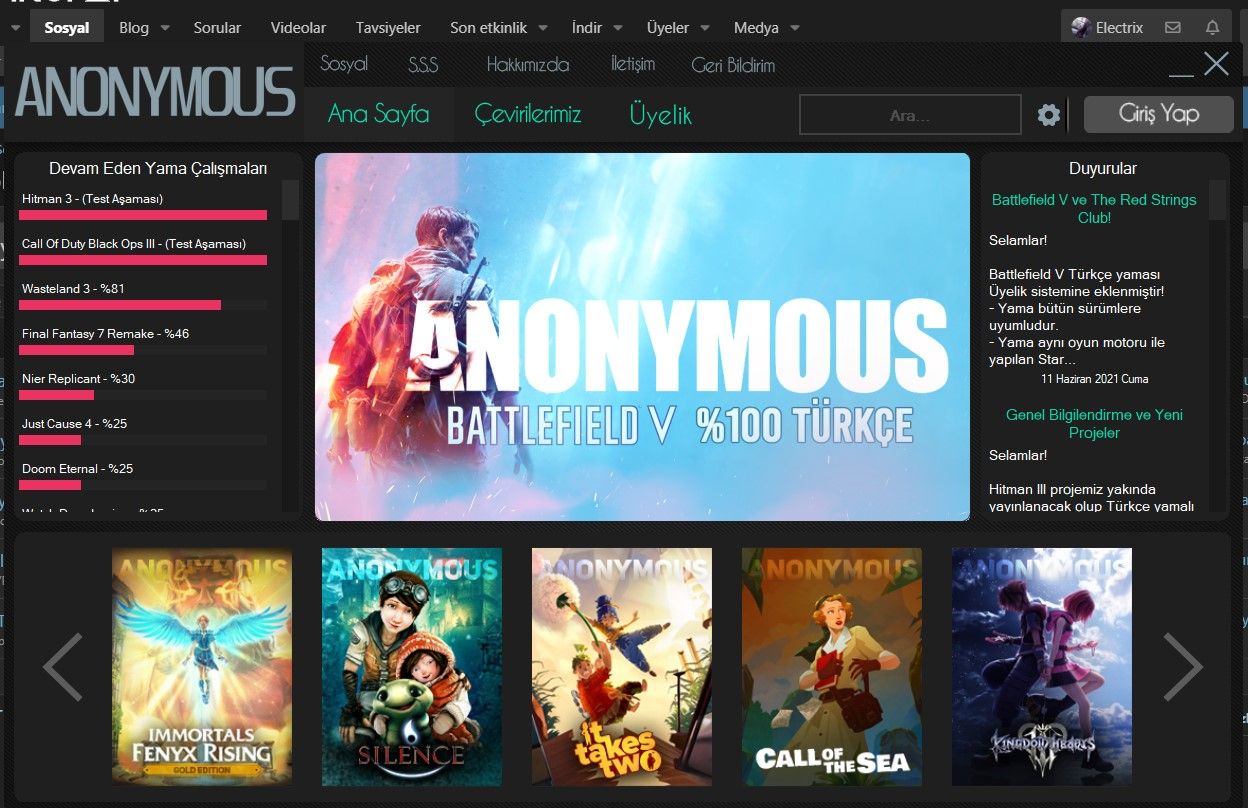The height and width of the screenshot is (808, 1248).
Task: Open Battlefield V ve The Red Strings Club announcement
Action: [1094, 208]
